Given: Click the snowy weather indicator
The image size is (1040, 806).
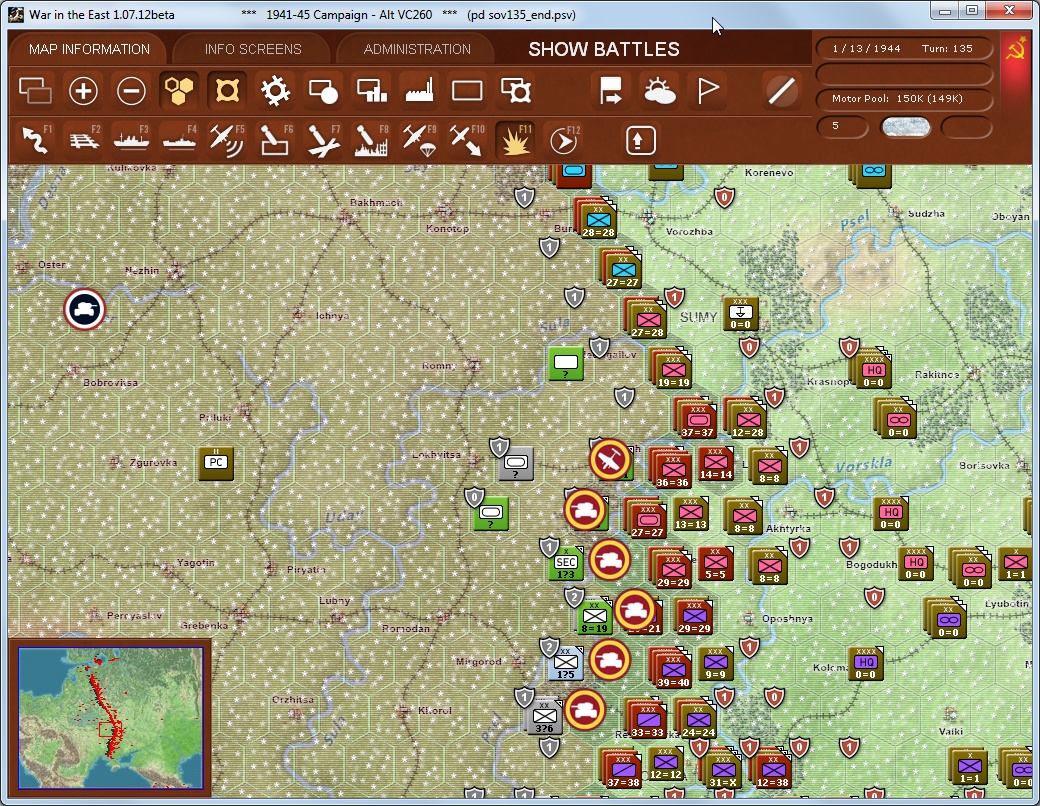Looking at the screenshot, I should pyautogui.click(x=905, y=126).
